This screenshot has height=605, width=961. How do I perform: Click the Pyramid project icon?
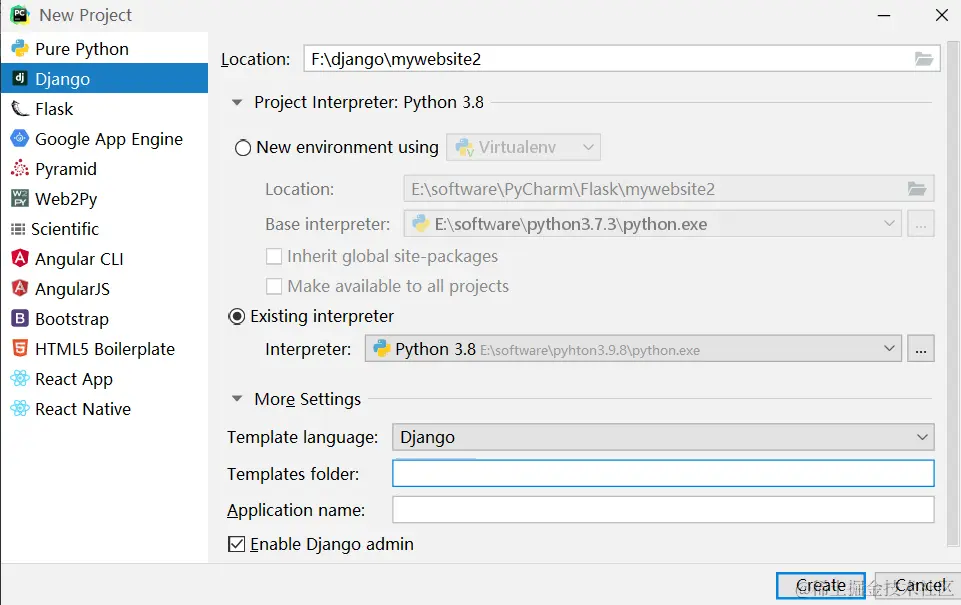coord(20,168)
